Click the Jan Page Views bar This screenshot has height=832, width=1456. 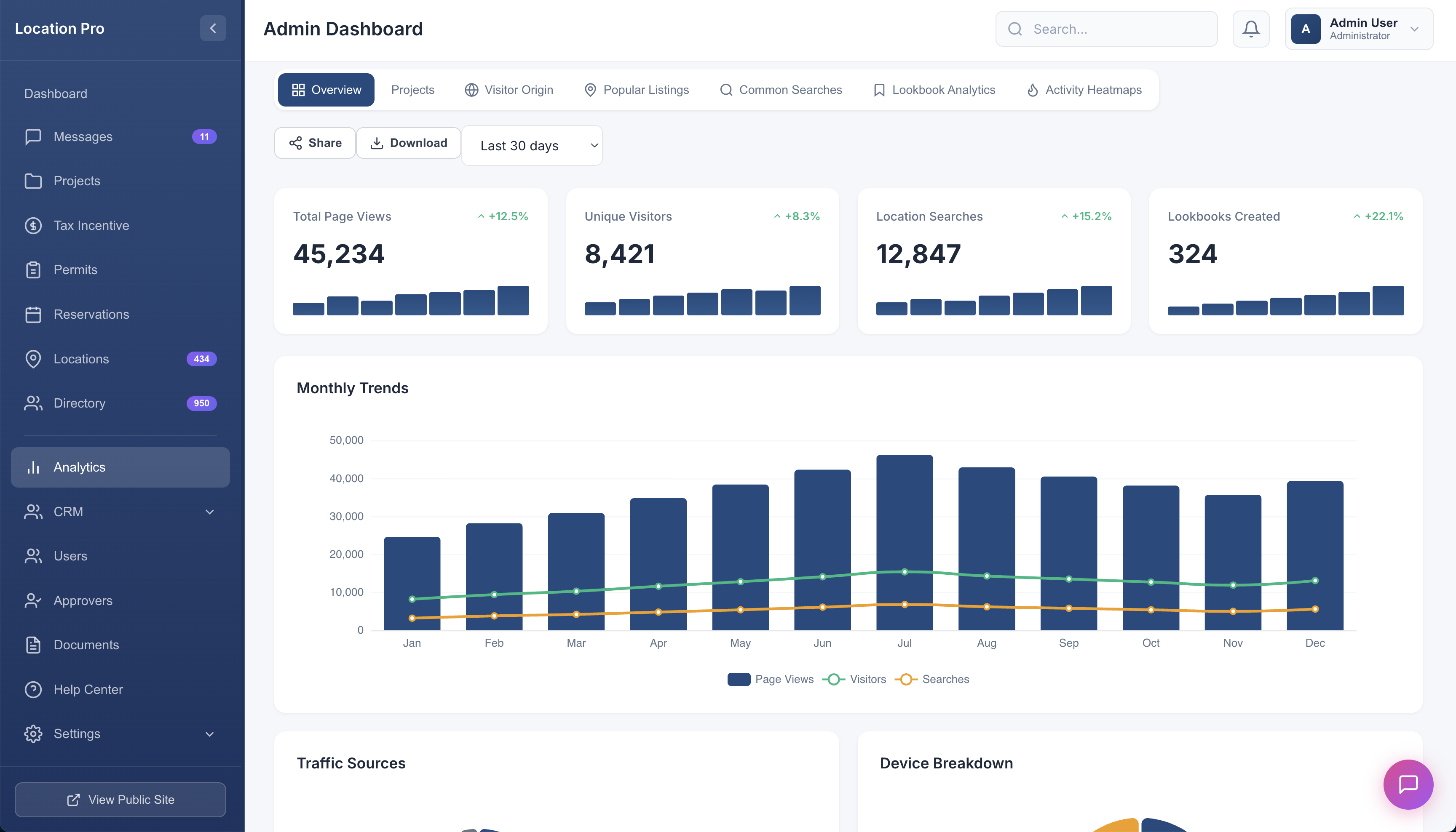[412, 584]
